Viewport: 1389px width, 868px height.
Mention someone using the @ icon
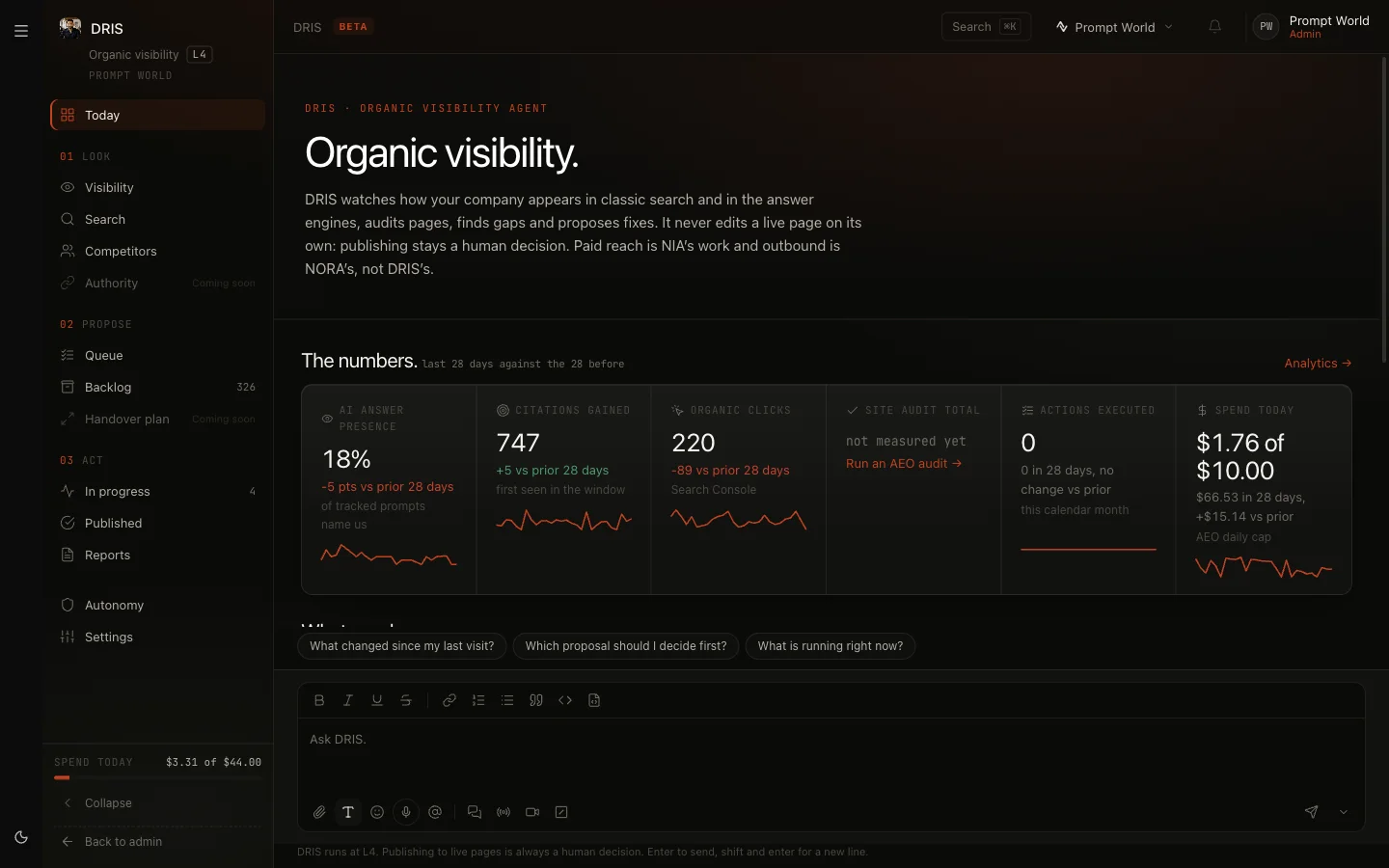[x=435, y=812]
